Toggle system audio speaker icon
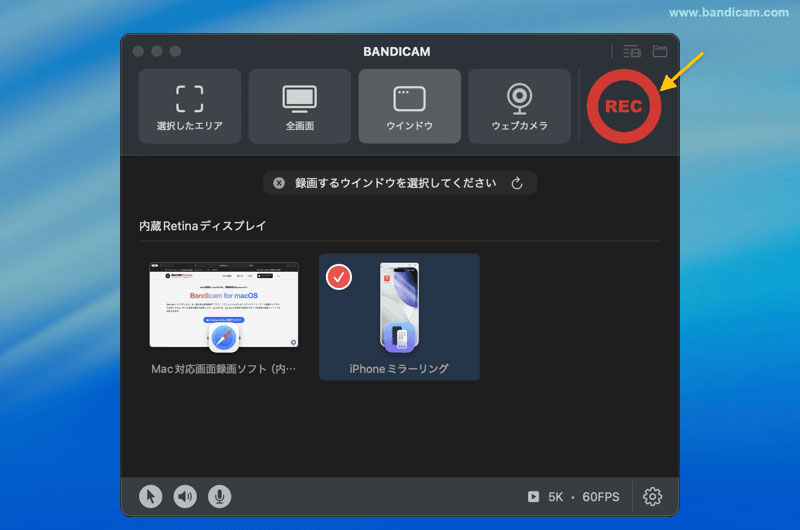The width and height of the screenshot is (800, 530). [185, 495]
